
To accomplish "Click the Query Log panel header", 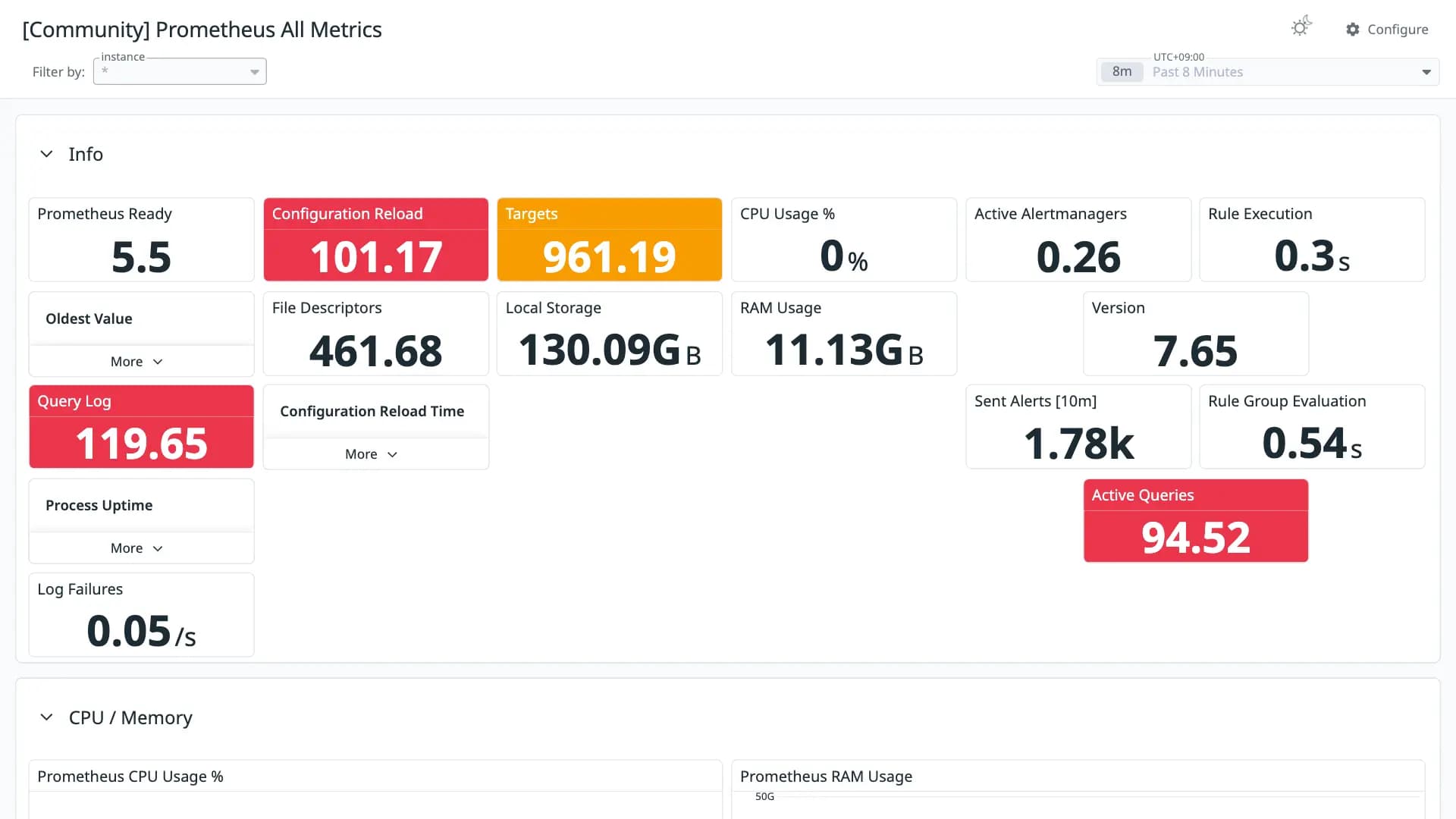I will tap(141, 402).
